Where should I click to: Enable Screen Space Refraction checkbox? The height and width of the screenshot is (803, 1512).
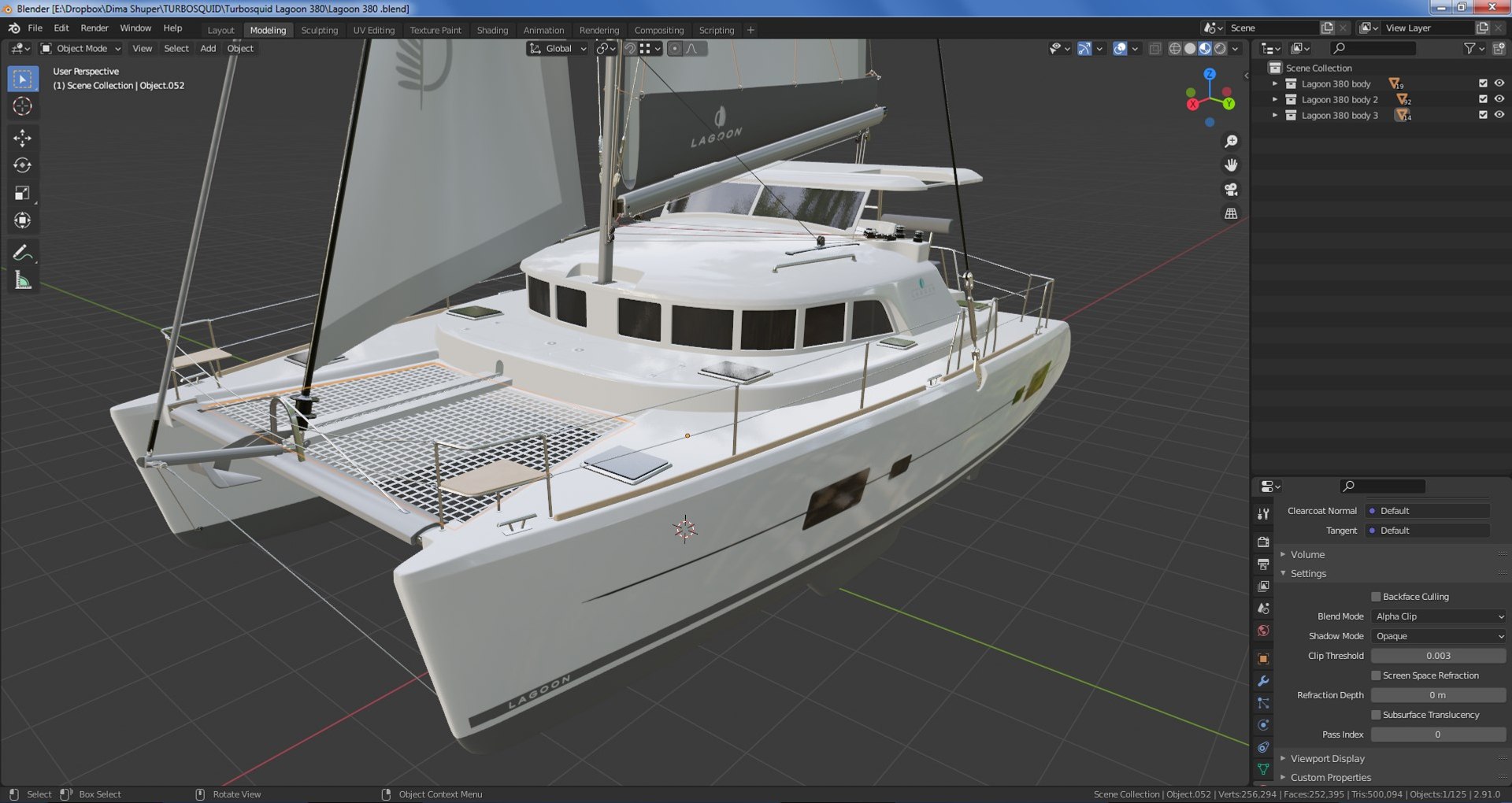coord(1376,675)
